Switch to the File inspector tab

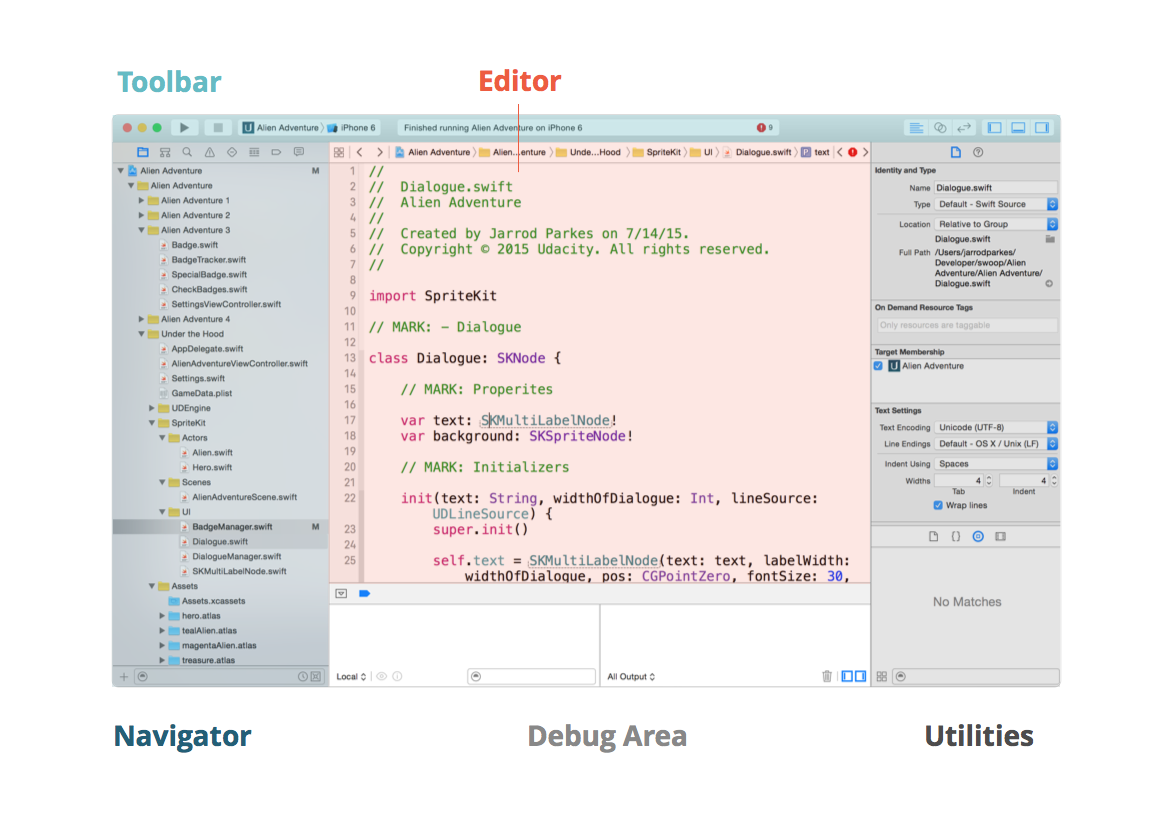[954, 152]
